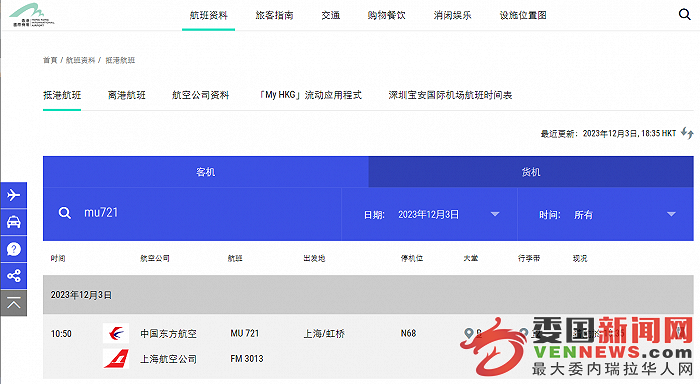Click the 2023年12月3日 date group row
Viewport: 700px width, 384px height.
(368, 295)
